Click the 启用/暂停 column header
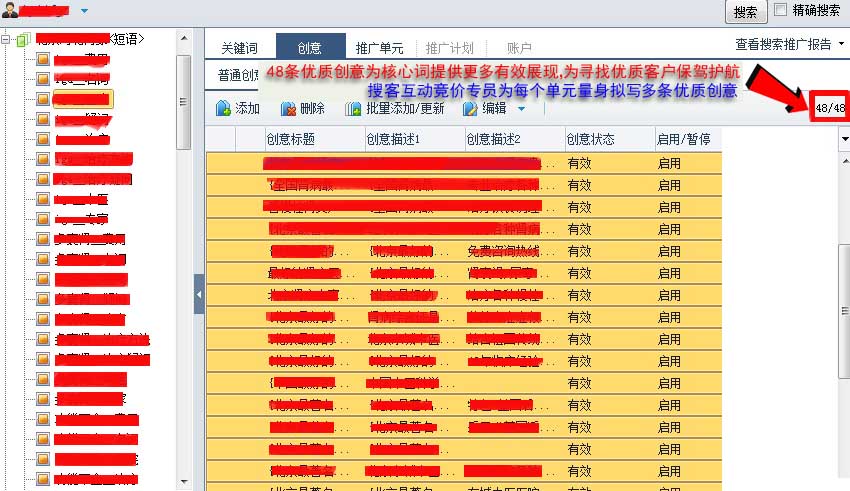 point(682,139)
